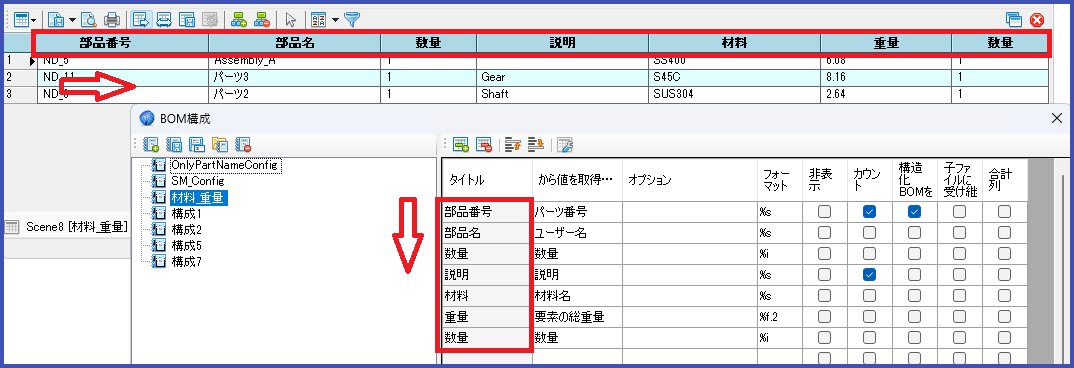Viewport: 1074px width, 368px height.
Task: Check 合計列 checkbox for 重量 row
Action: pyautogui.click(x=1004, y=317)
